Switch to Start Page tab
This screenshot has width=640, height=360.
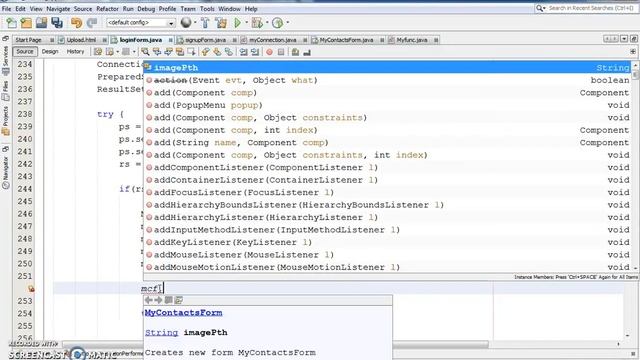coord(28,40)
